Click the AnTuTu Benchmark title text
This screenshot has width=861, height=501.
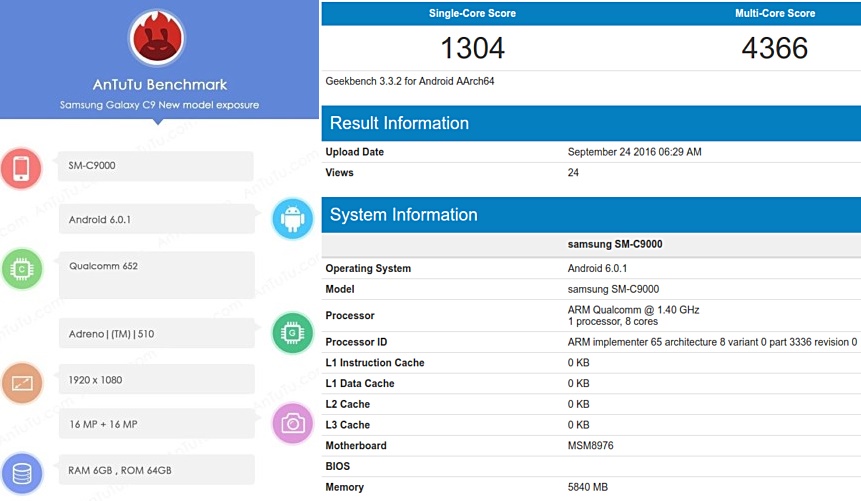159,85
